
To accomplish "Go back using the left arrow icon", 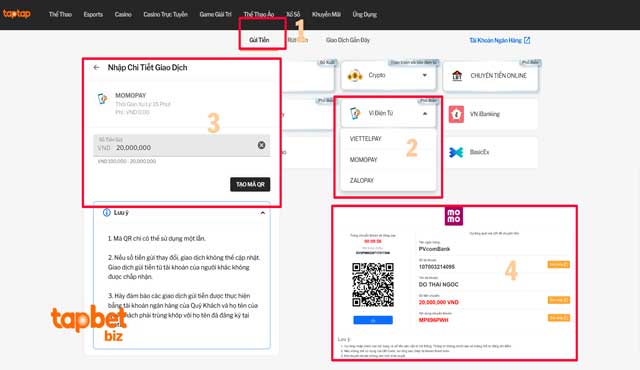I will 96,67.
